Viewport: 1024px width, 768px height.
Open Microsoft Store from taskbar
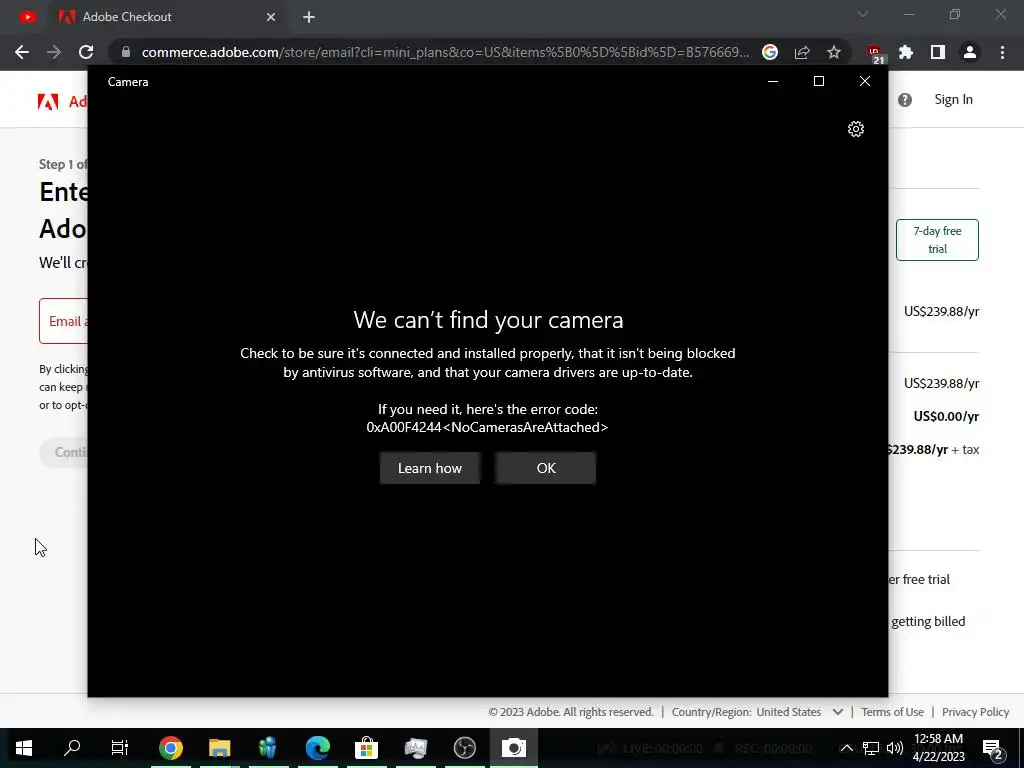click(366, 748)
